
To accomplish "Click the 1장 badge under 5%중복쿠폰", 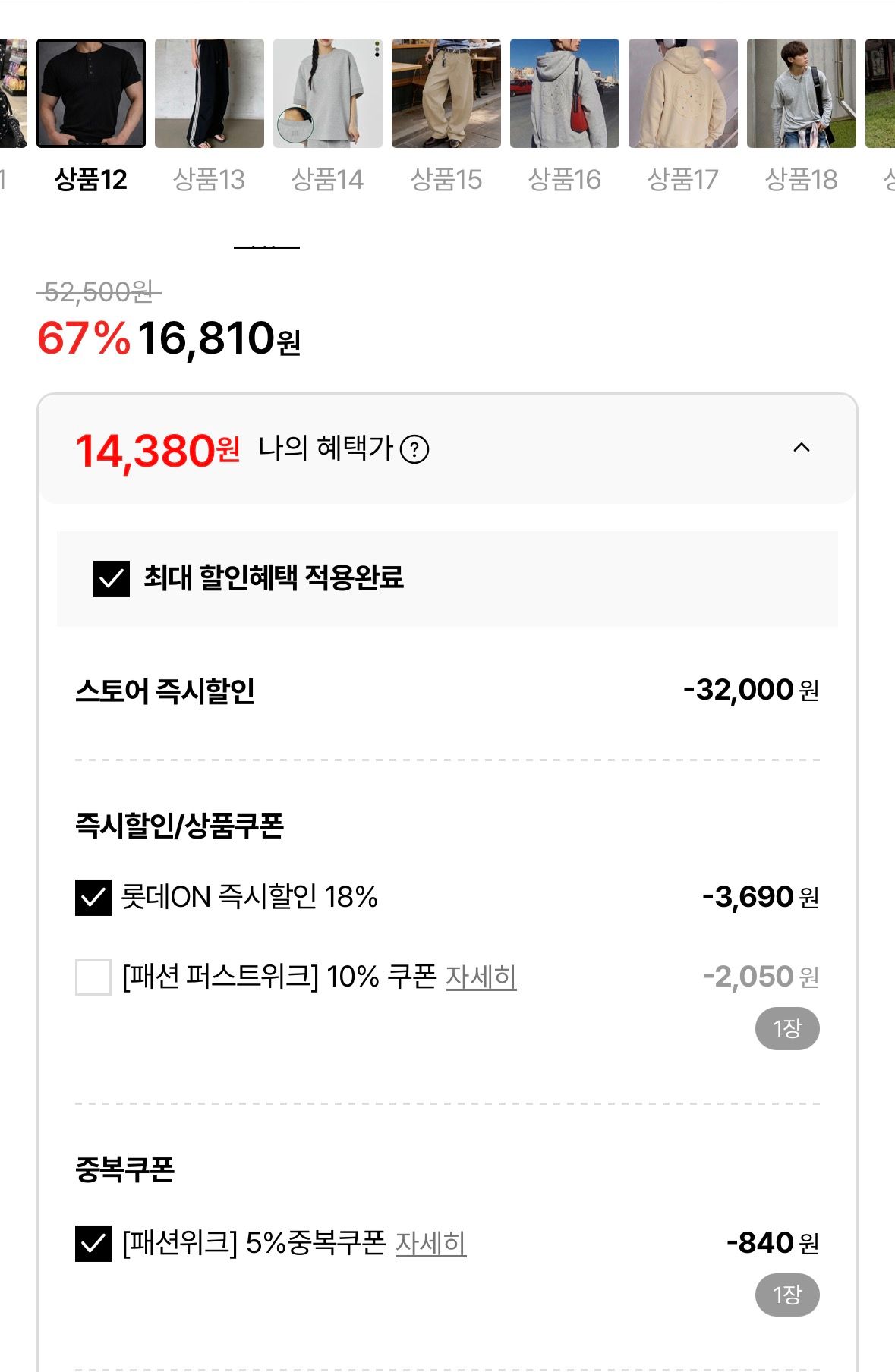I will point(787,1295).
